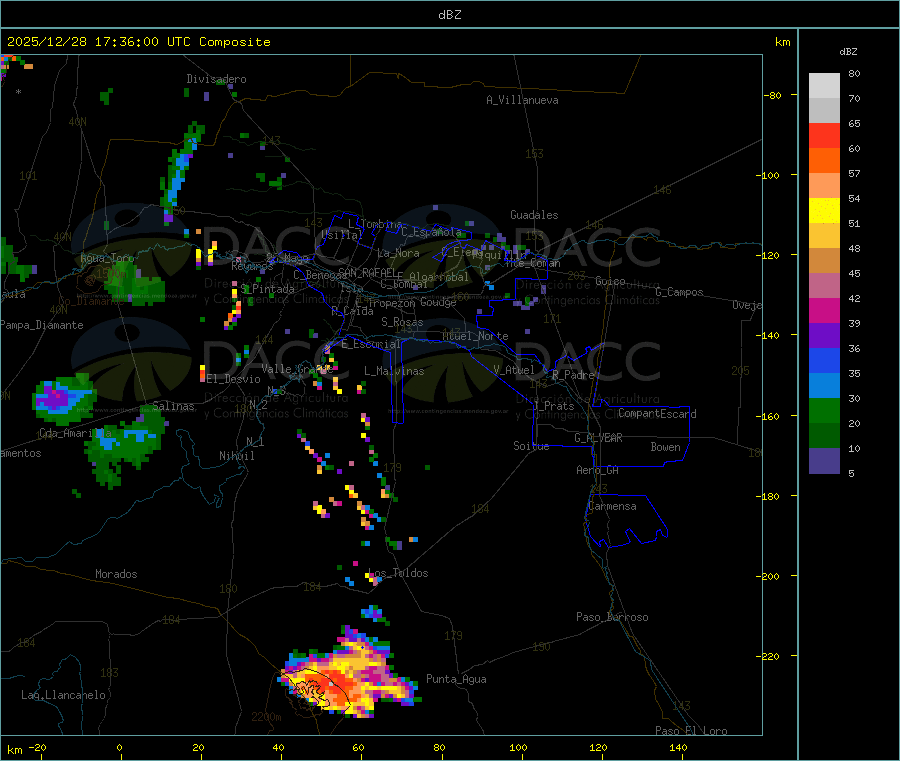Click the La_Nora location label
Screen dimensions: 900x761
(398, 253)
